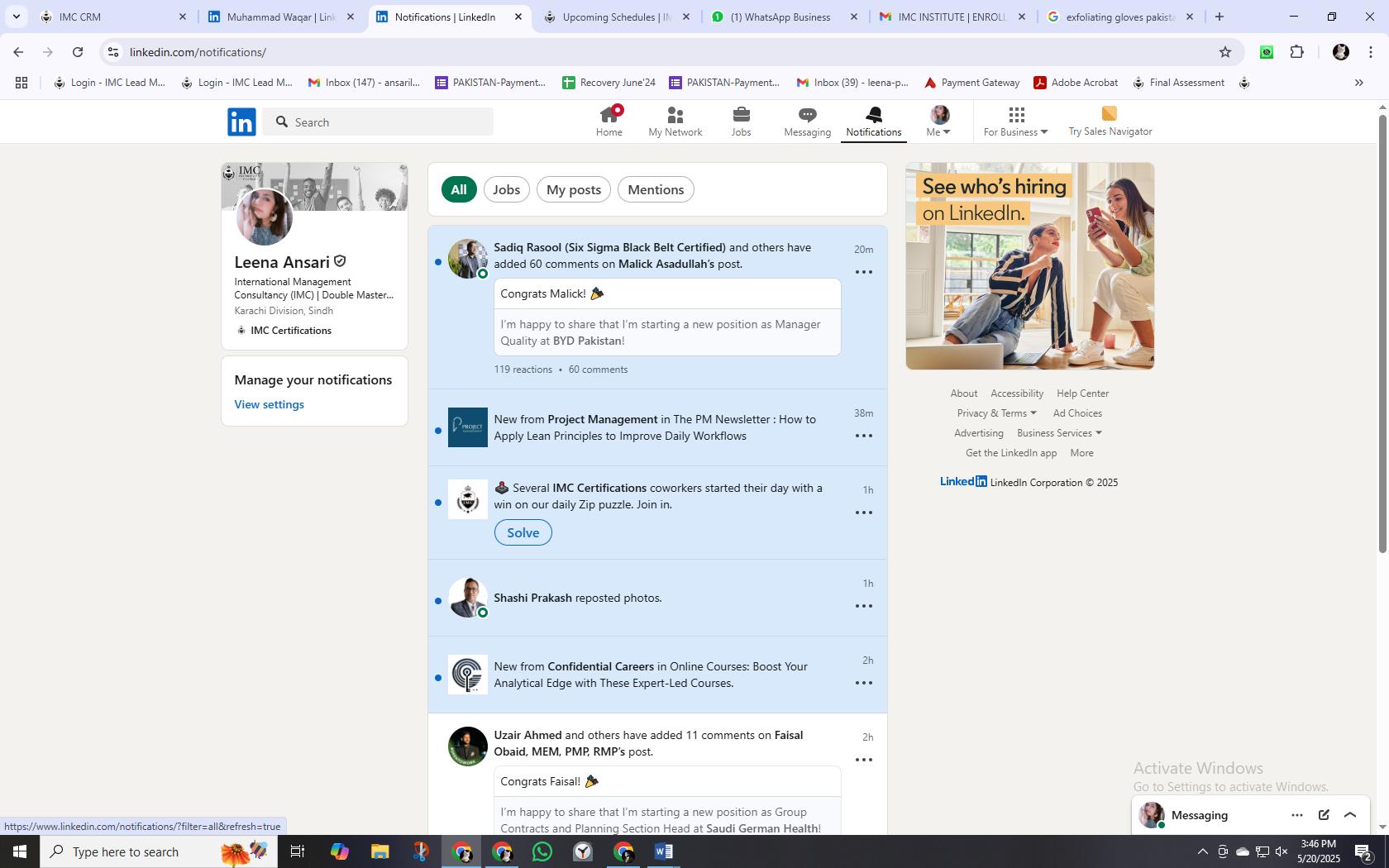The image size is (1389, 868).
Task: Open the See who's hiring ad image
Action: click(x=1029, y=266)
